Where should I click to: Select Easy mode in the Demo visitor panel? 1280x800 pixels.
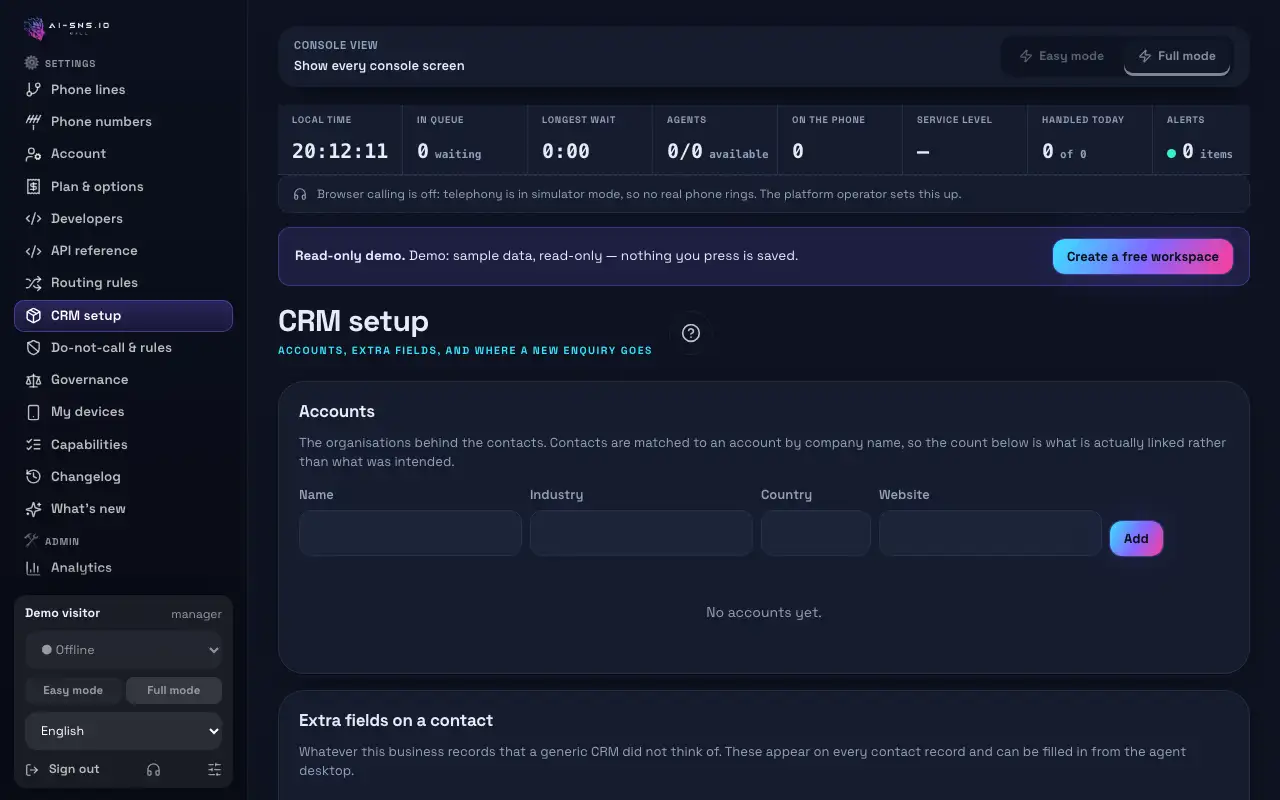73,690
